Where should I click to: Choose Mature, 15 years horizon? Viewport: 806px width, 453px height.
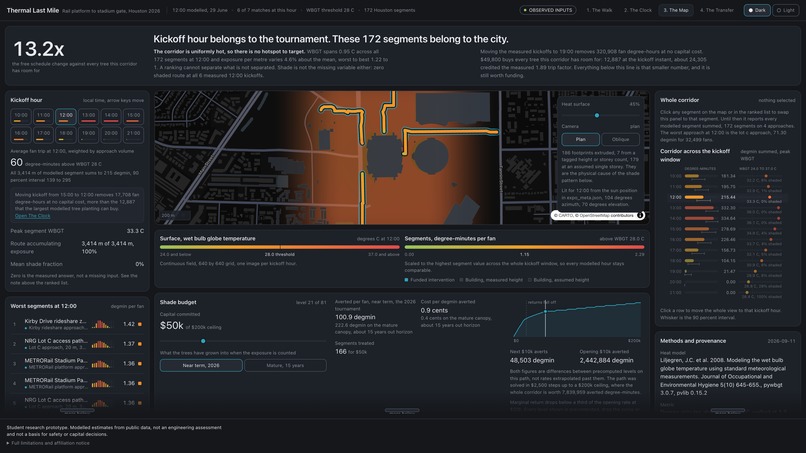[x=285, y=366]
